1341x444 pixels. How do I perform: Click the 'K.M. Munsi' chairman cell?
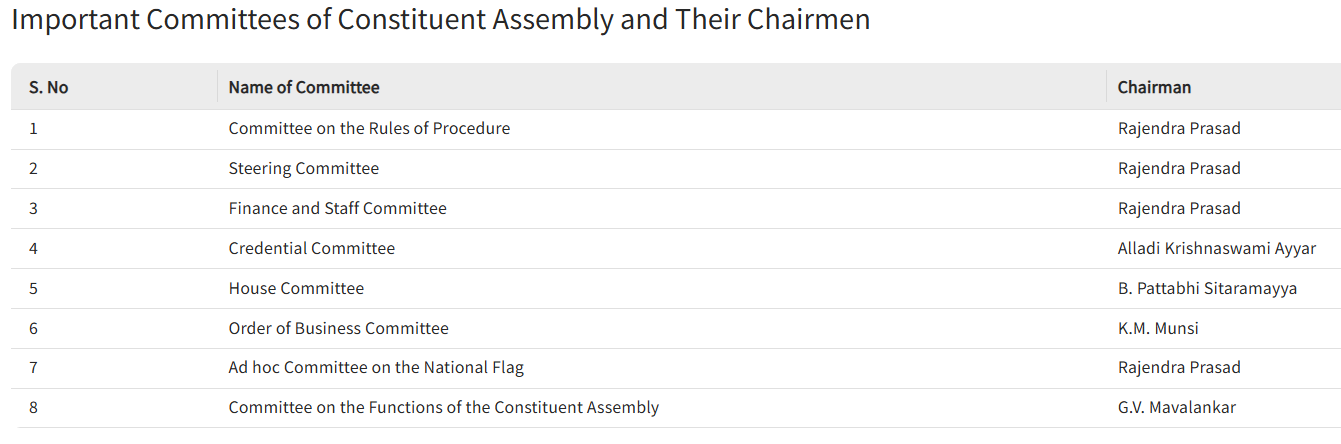click(1158, 328)
